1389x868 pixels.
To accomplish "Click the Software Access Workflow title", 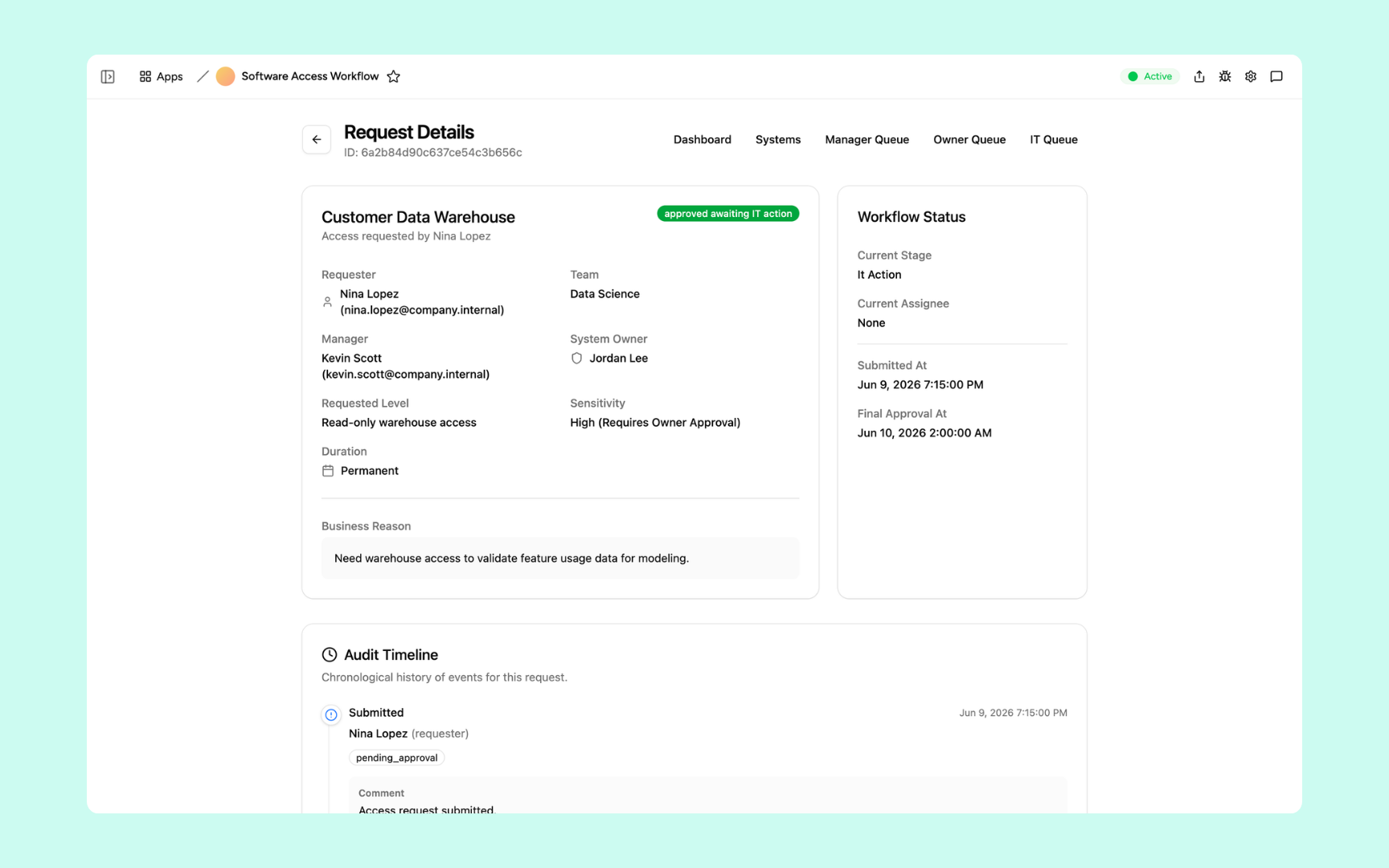I will [310, 76].
